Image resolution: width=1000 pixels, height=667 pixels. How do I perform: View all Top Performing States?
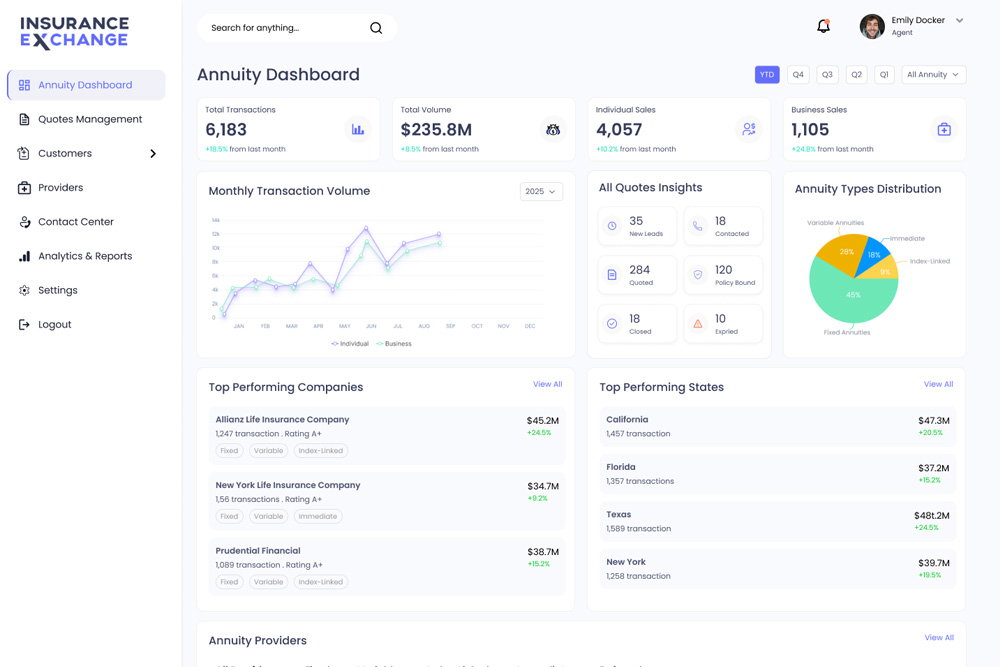(x=938, y=384)
